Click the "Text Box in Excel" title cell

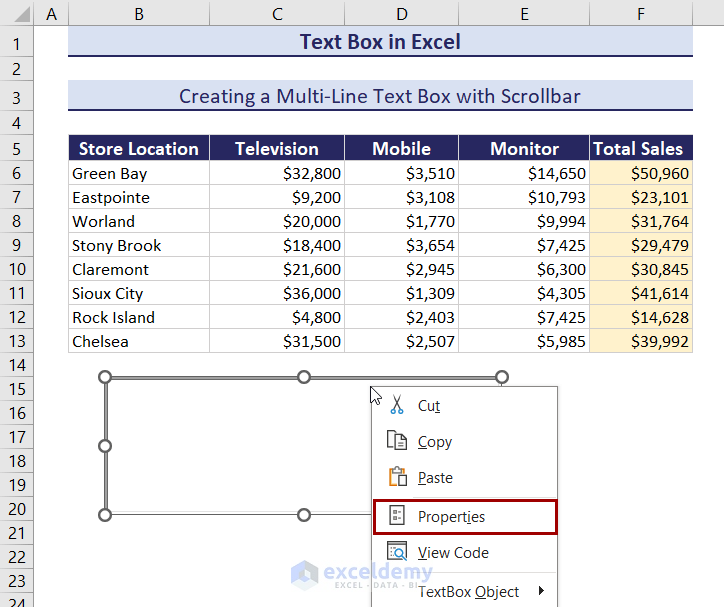pos(380,42)
